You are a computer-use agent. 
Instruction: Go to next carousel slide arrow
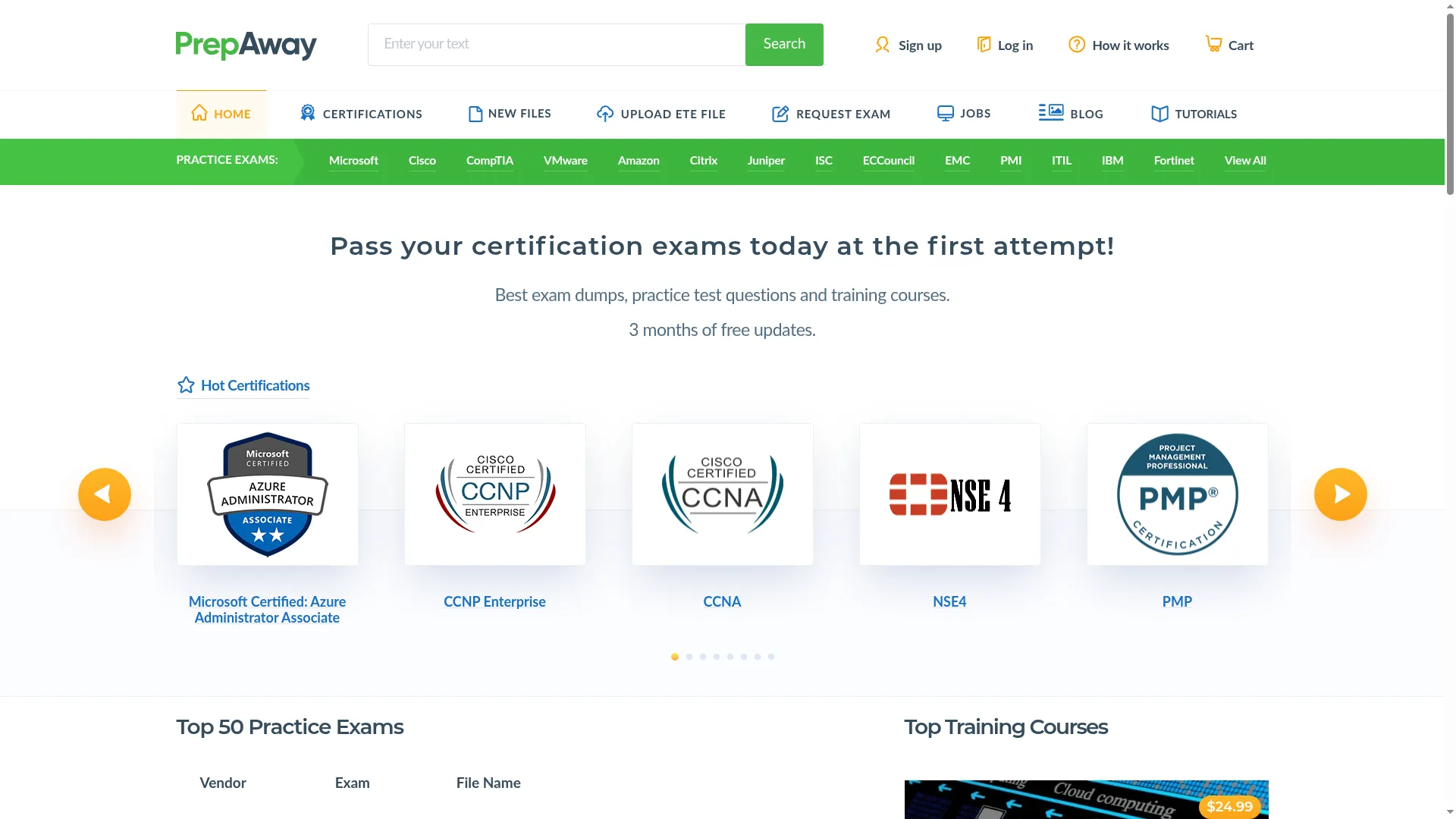click(x=1341, y=494)
